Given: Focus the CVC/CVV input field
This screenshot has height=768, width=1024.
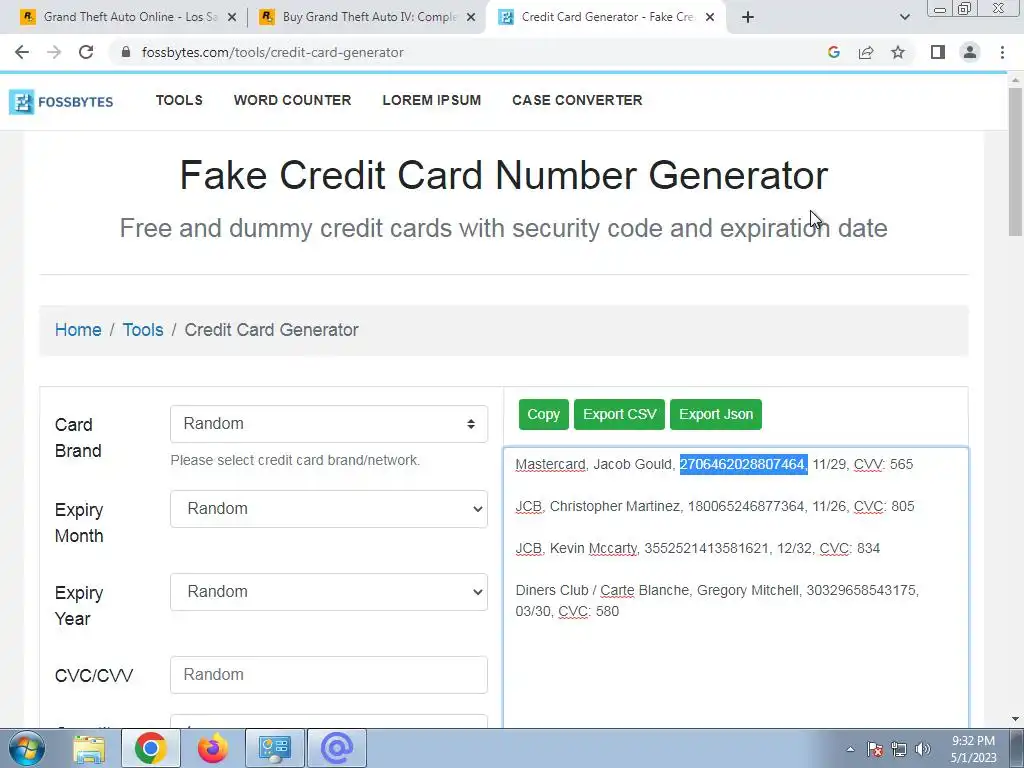Looking at the screenshot, I should 328,675.
